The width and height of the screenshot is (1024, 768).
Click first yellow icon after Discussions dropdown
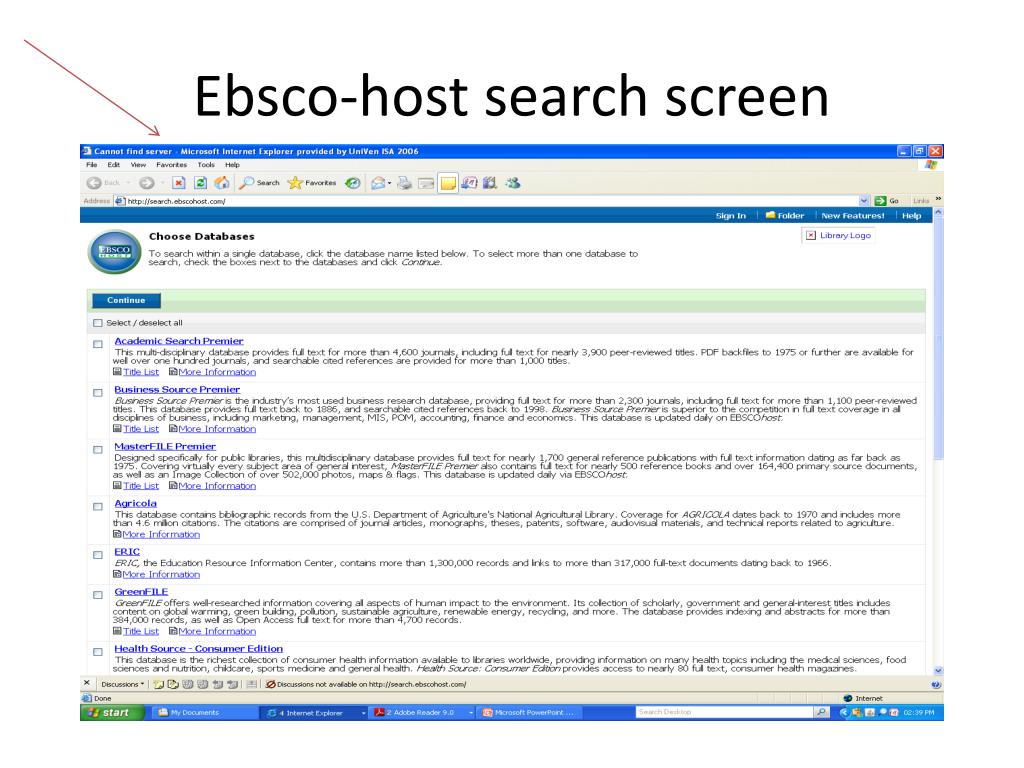(158, 684)
